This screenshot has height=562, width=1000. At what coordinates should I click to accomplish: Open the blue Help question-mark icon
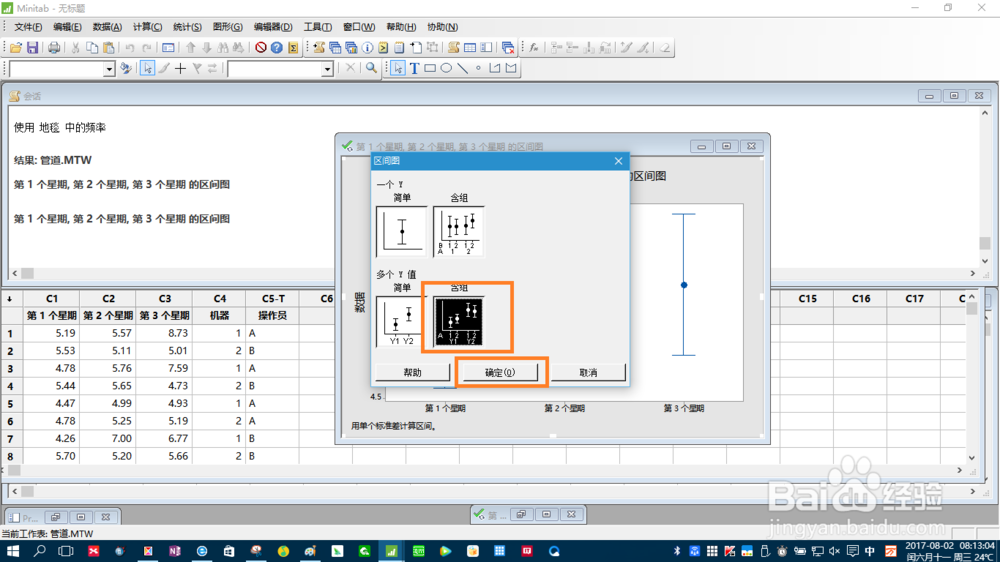pyautogui.click(x=276, y=48)
